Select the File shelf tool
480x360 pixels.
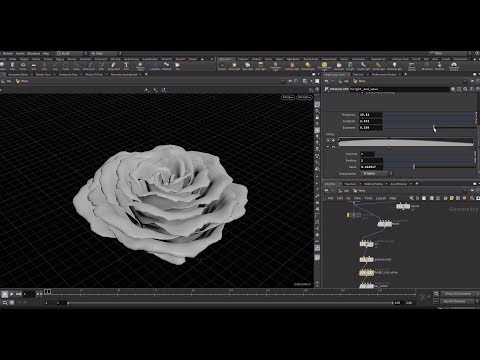coord(178,66)
